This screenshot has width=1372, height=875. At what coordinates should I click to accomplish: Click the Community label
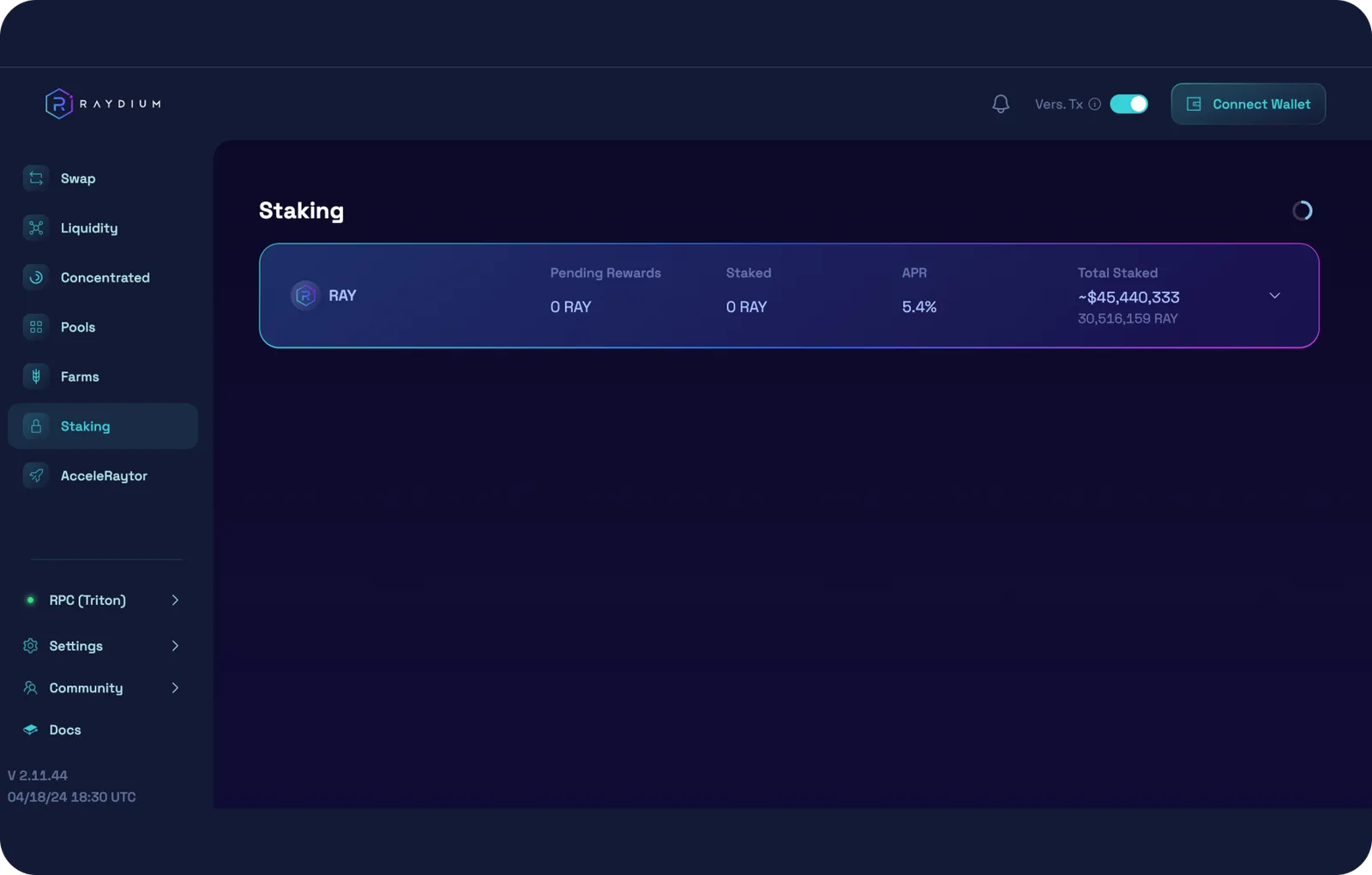86,688
